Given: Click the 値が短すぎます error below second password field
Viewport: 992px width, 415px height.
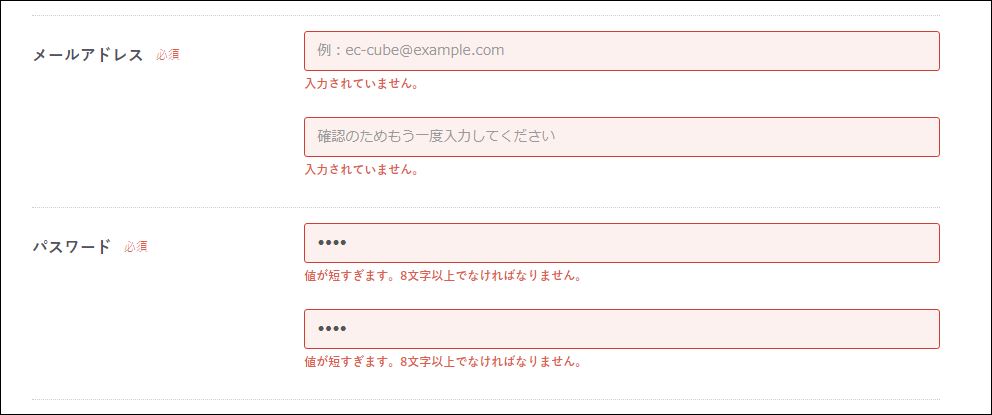Looking at the screenshot, I should 443,362.
